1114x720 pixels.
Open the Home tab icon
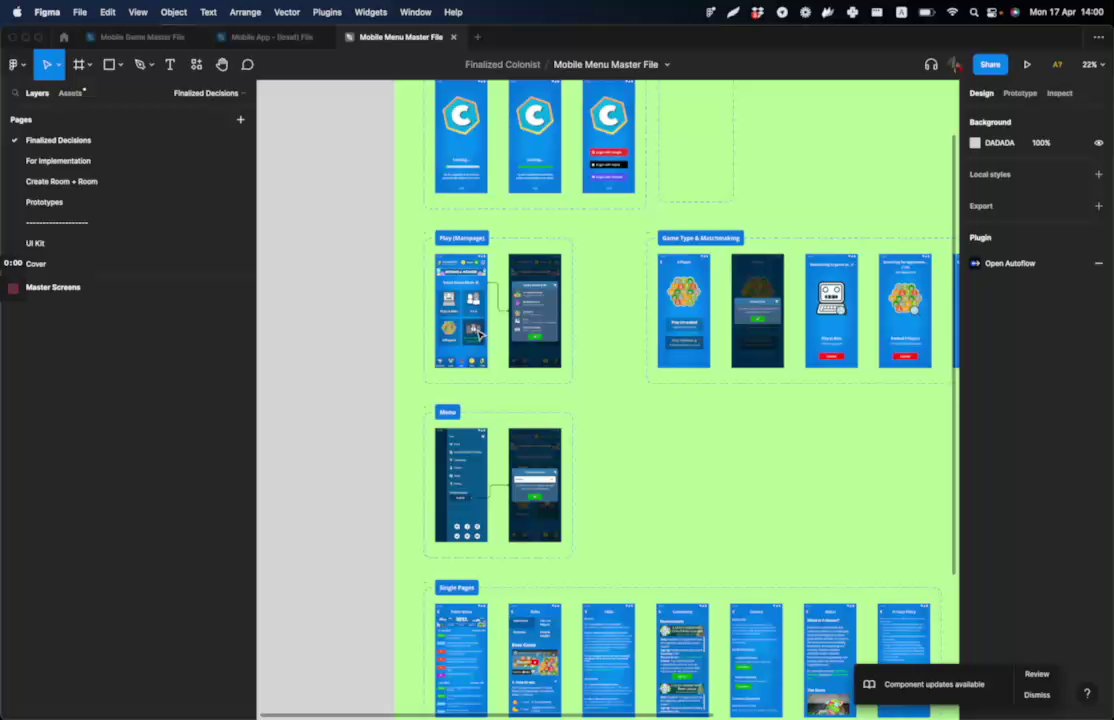pos(64,37)
